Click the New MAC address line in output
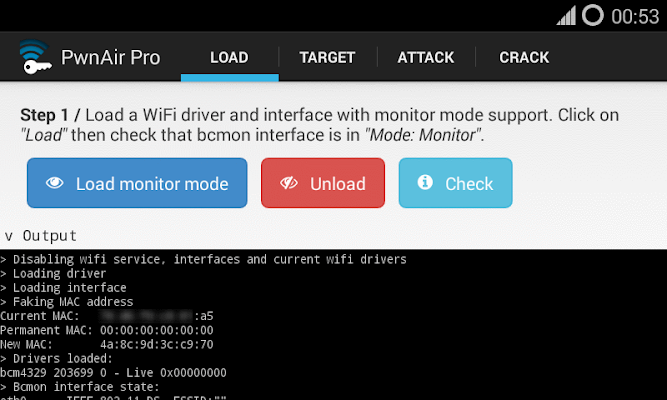 [107, 344]
